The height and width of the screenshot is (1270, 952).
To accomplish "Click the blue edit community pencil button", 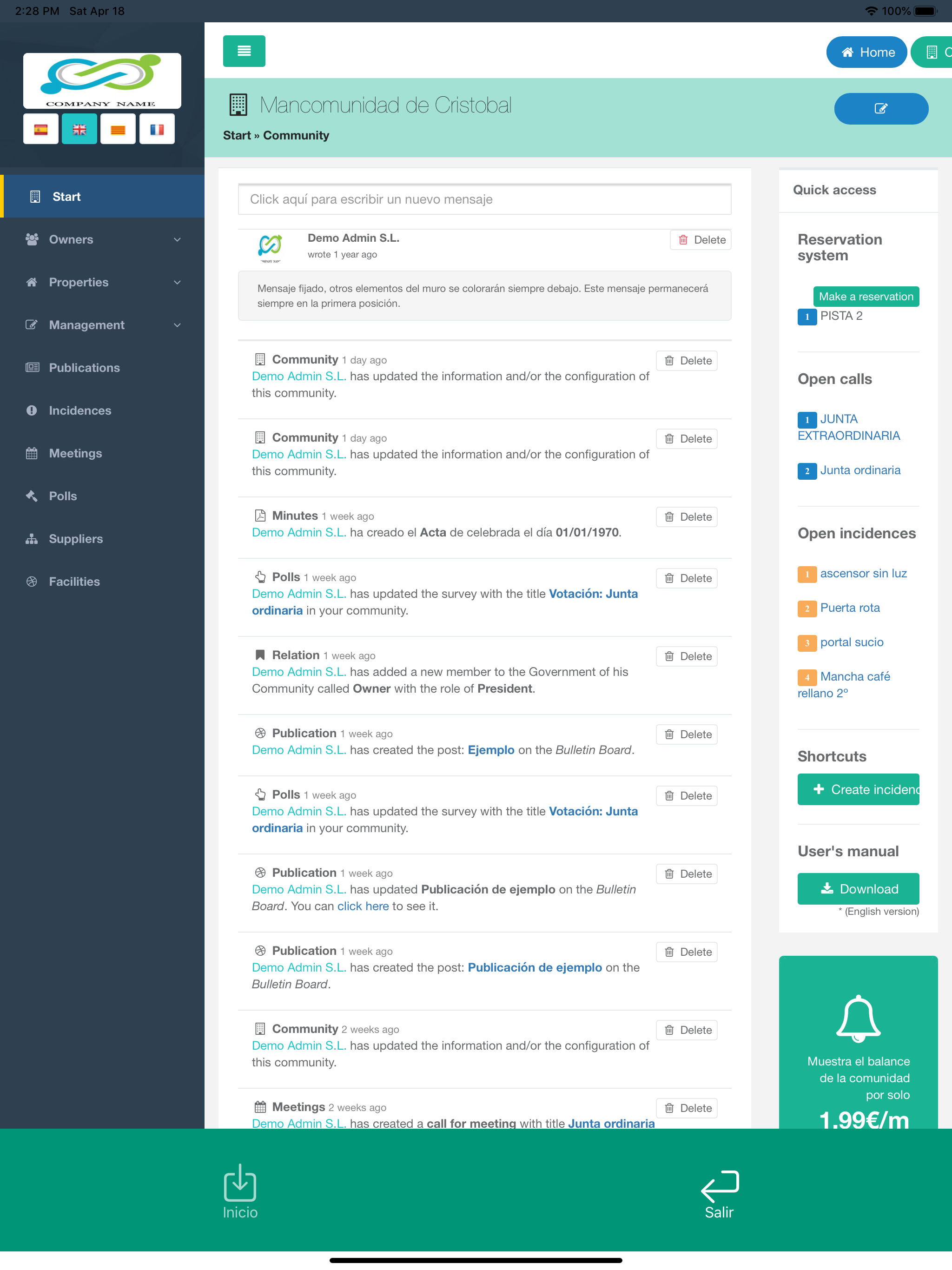I will click(x=880, y=108).
